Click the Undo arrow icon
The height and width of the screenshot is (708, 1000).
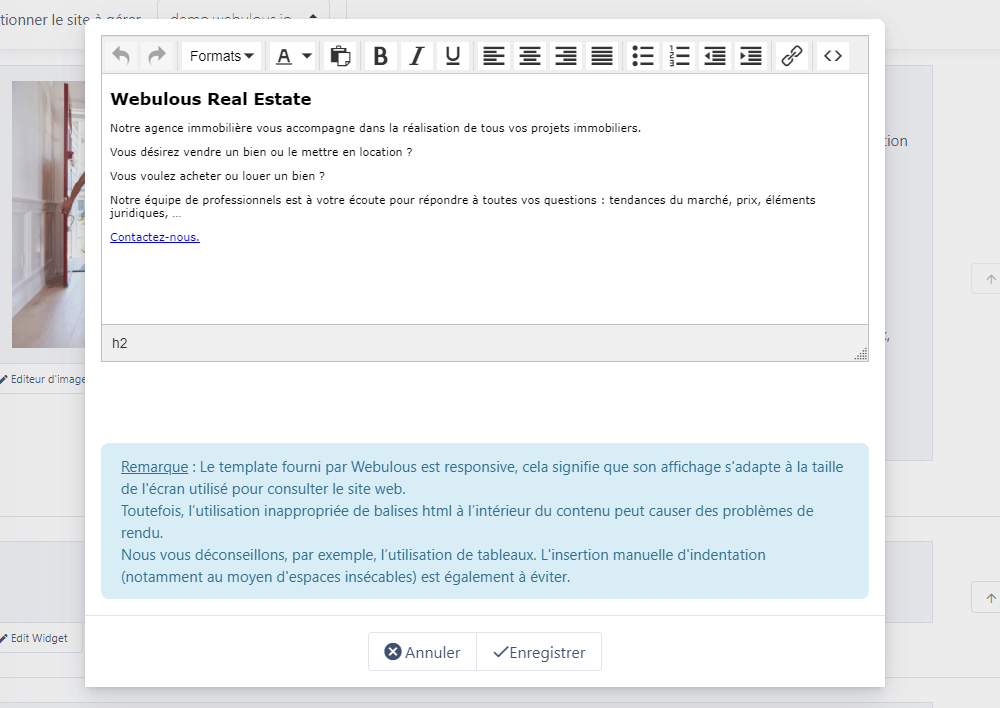[x=121, y=56]
